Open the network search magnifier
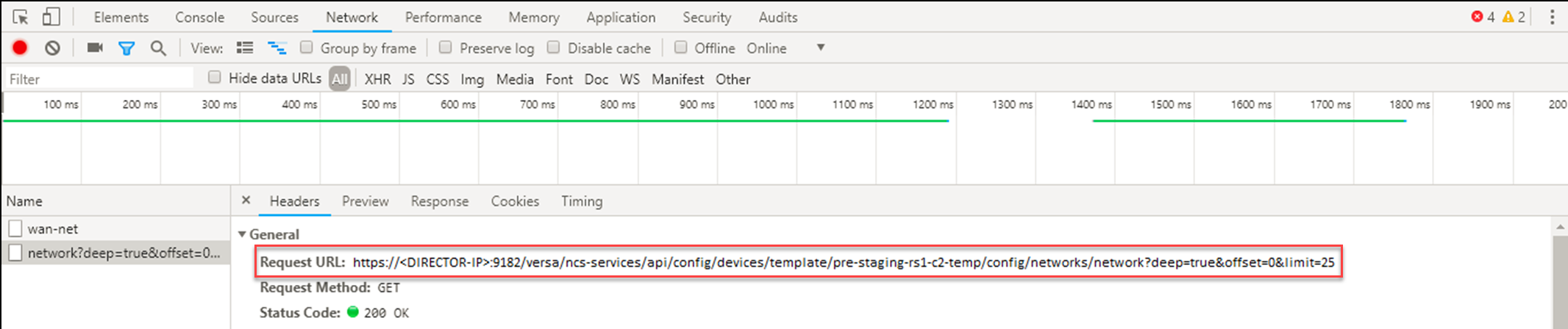Image resolution: width=1568 pixels, height=329 pixels. click(x=158, y=48)
